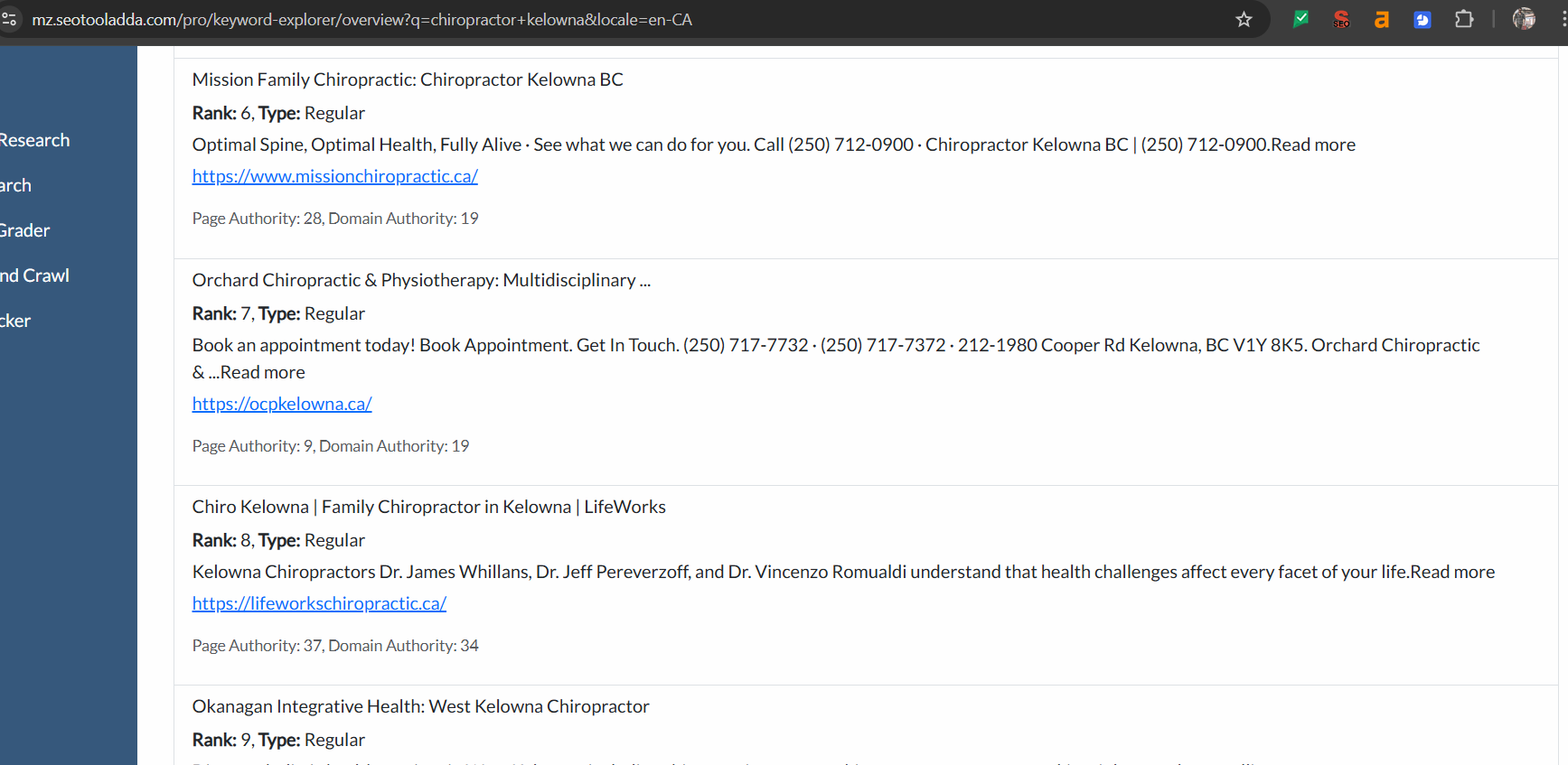This screenshot has width=1568, height=765.
Task: Expand Read more for Orchard Chiropractic description
Action: pyautogui.click(x=263, y=372)
